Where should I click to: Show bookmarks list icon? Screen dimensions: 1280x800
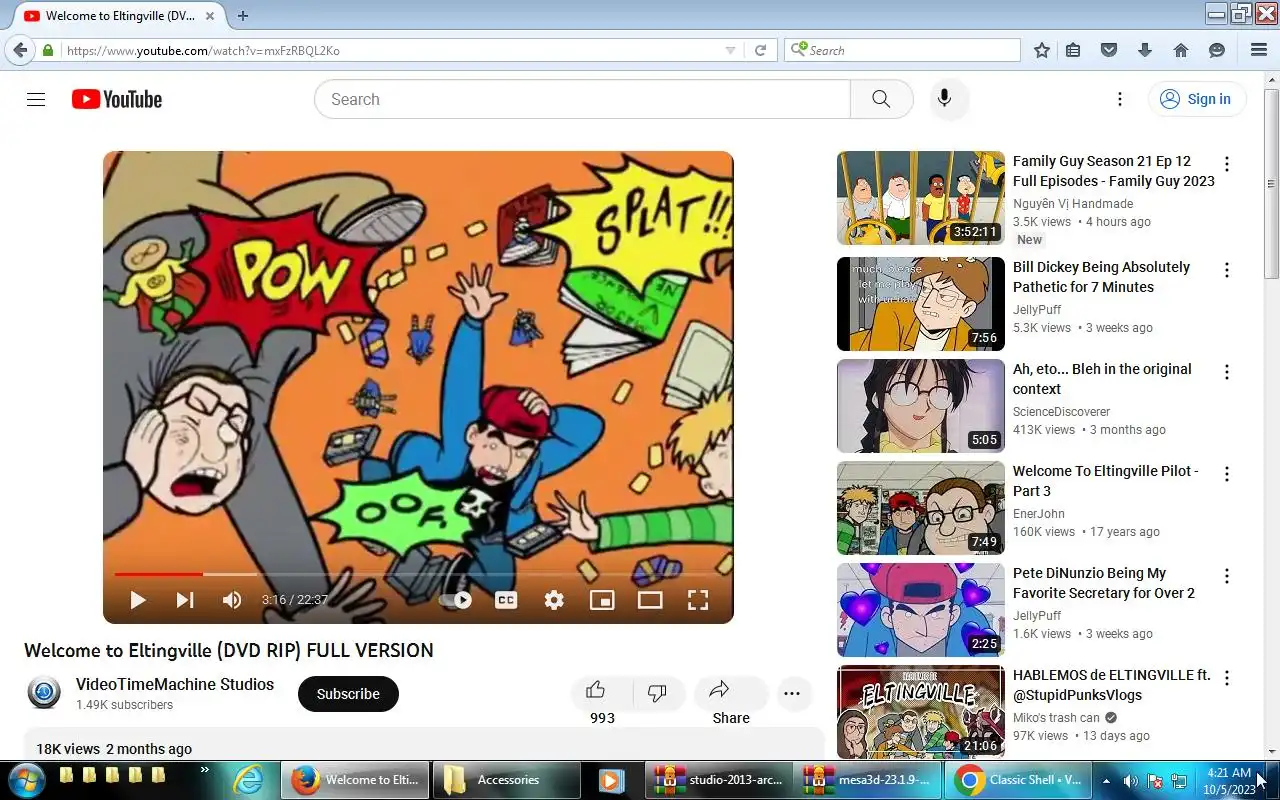pos(1073,50)
